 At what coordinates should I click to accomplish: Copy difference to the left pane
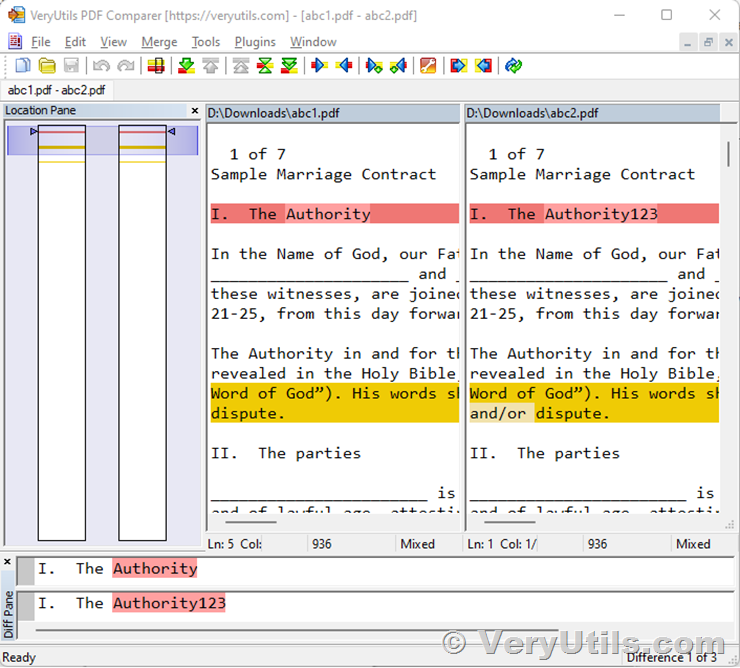(344, 65)
